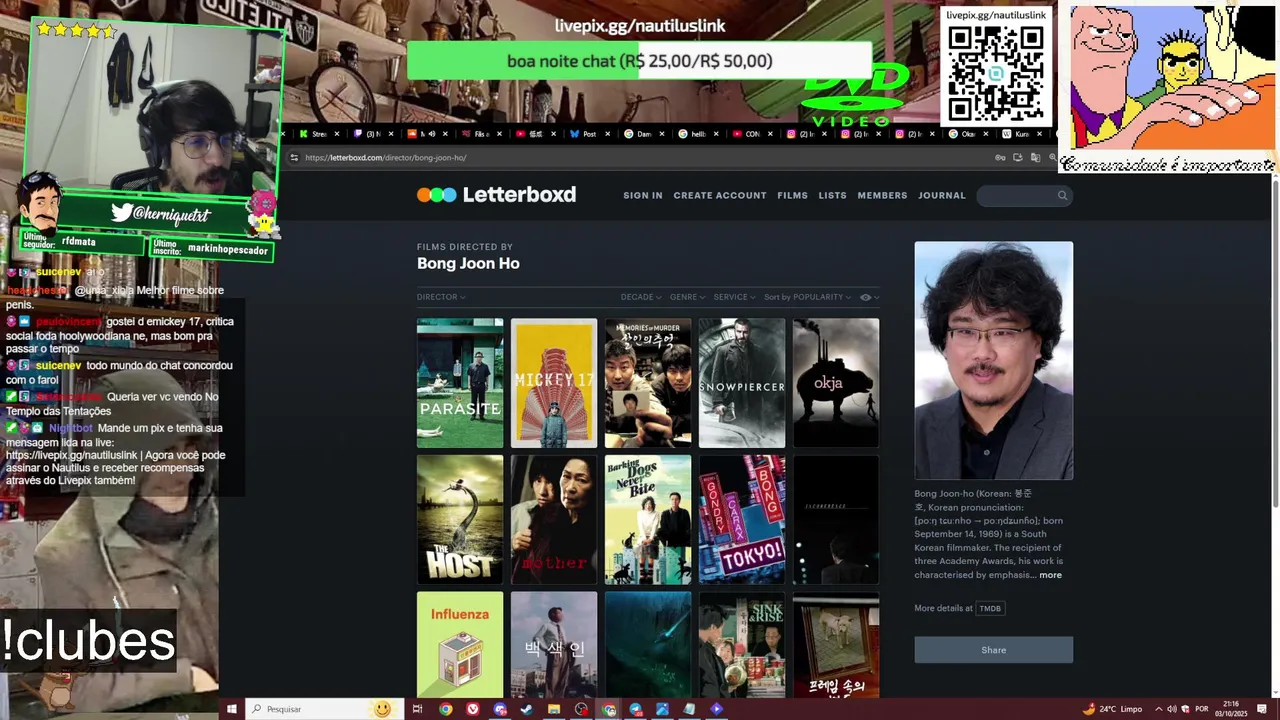Screen dimensions: 1280x720
Task: Open the Windows Start menu
Action: tap(232, 709)
